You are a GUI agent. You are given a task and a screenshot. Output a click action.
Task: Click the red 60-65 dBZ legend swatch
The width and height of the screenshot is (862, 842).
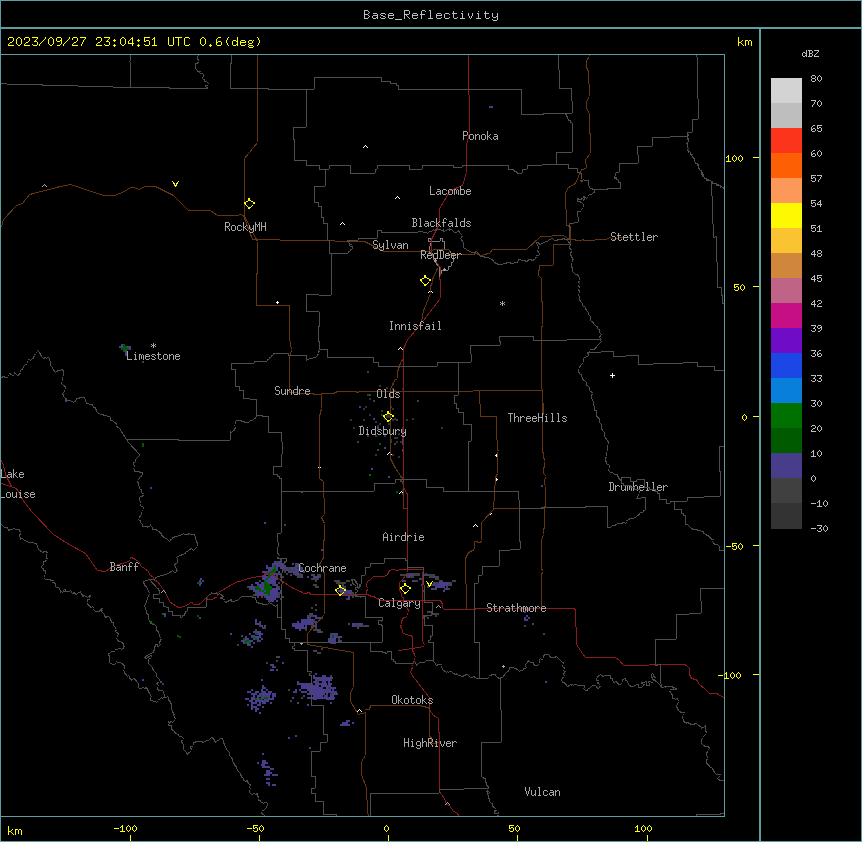786,141
